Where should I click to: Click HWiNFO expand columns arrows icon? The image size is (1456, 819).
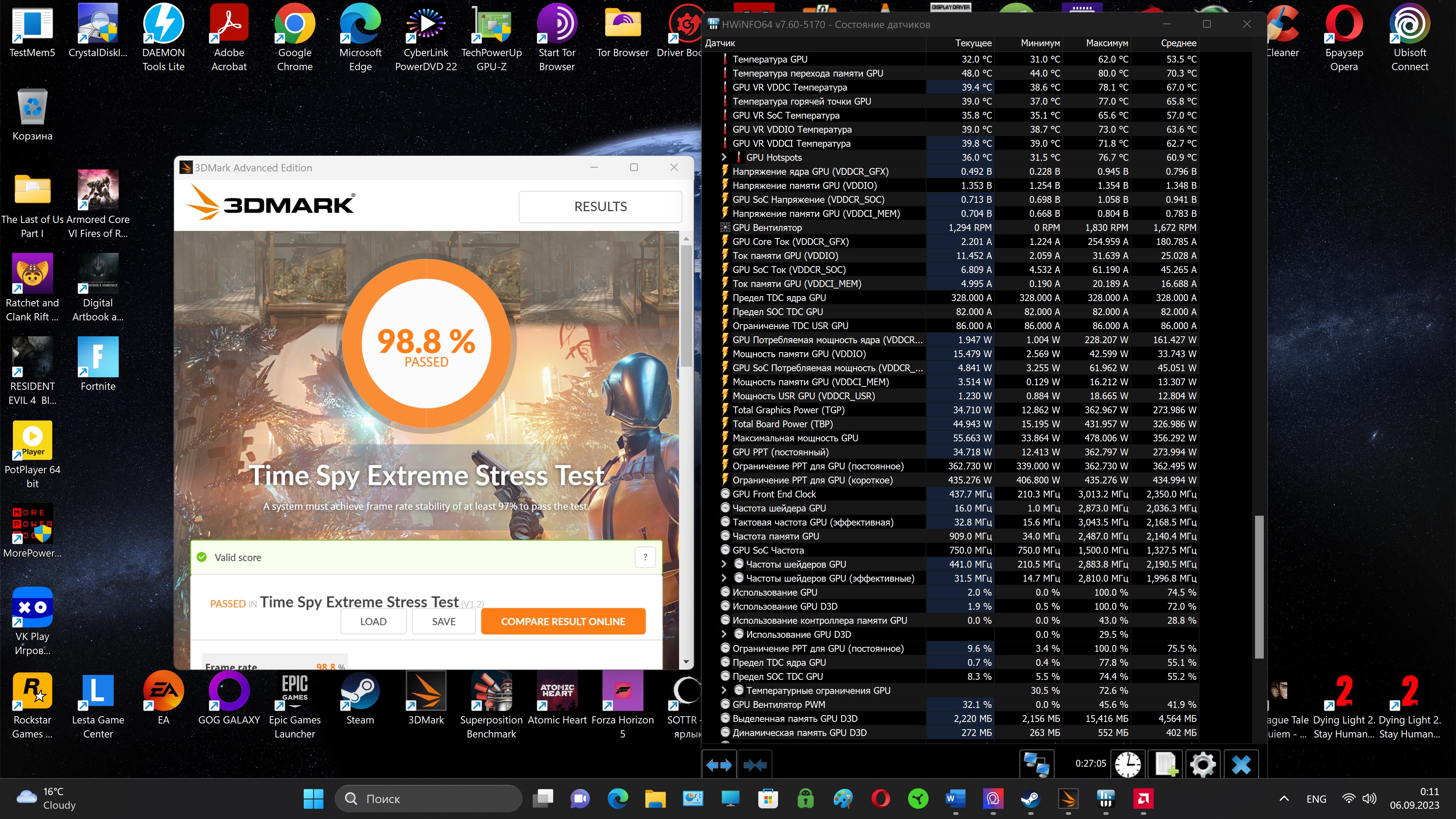tap(719, 765)
